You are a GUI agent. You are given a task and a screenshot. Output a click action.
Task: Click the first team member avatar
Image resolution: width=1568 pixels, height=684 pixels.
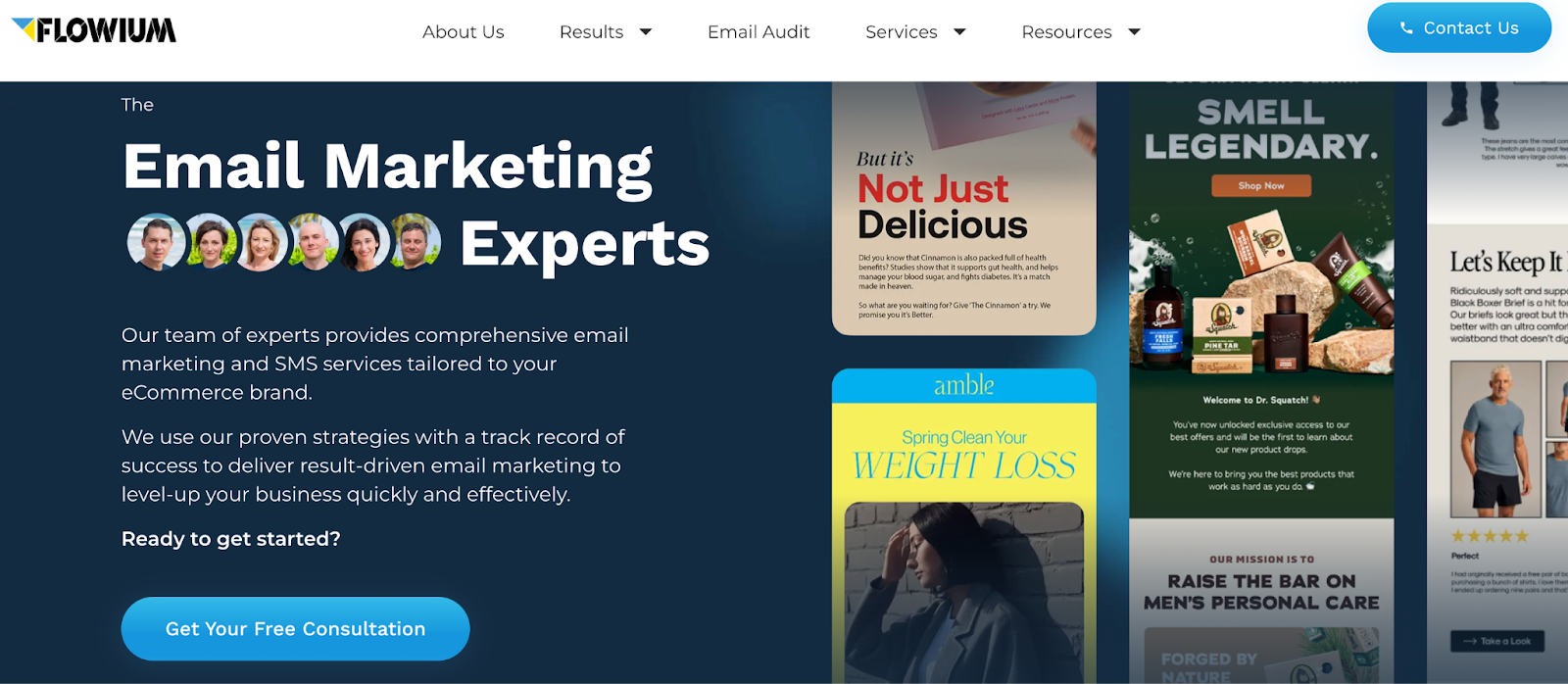156,242
